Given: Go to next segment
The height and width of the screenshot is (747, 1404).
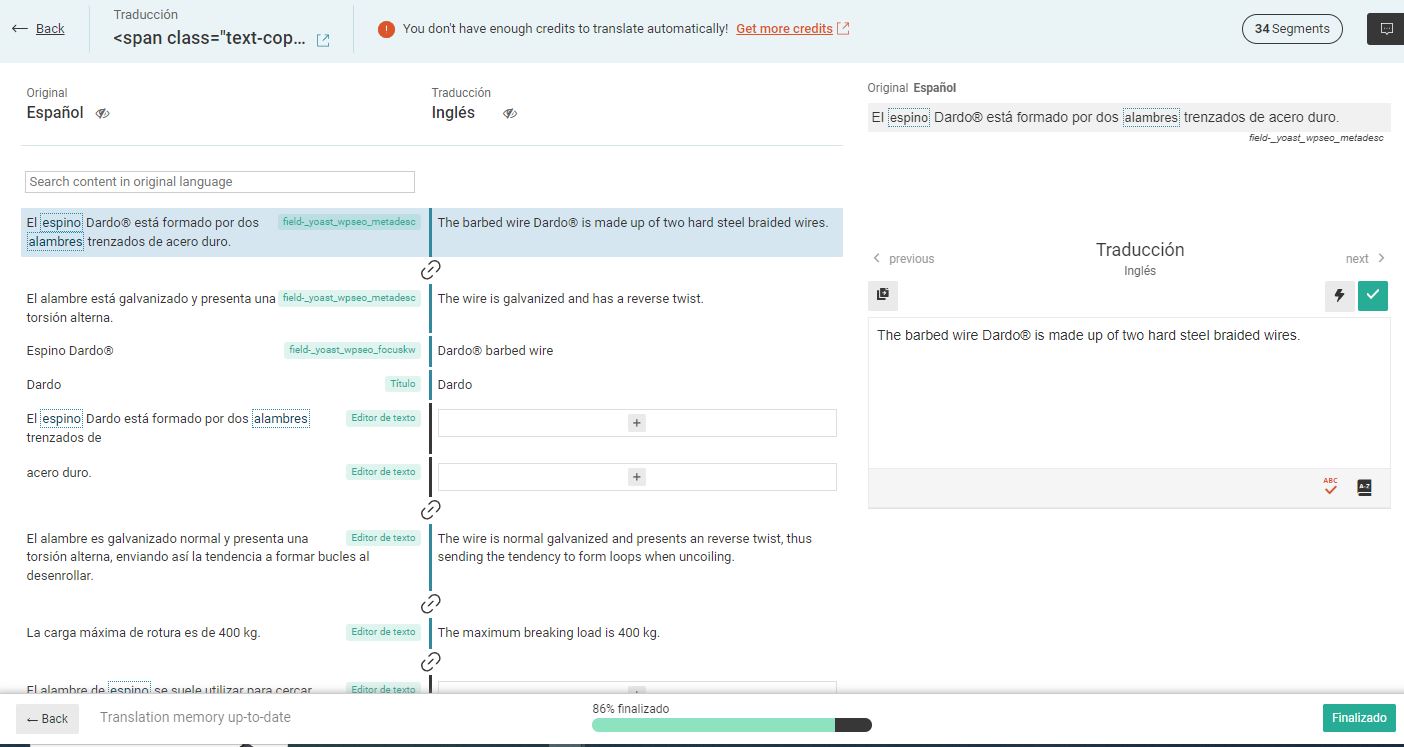Looking at the screenshot, I should 1365,258.
